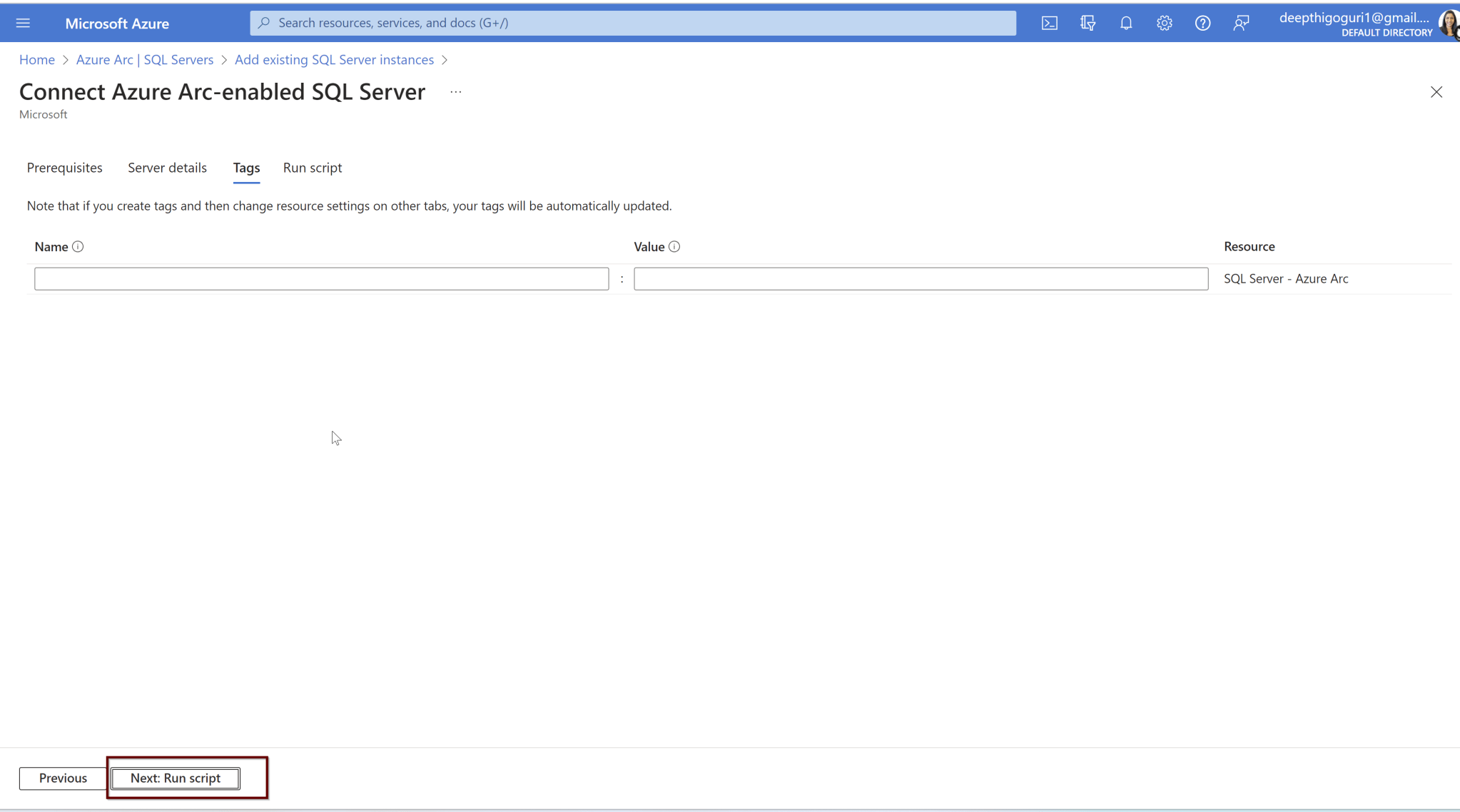The height and width of the screenshot is (812, 1460).
Task: Open the portal hamburger menu
Action: coord(24,22)
